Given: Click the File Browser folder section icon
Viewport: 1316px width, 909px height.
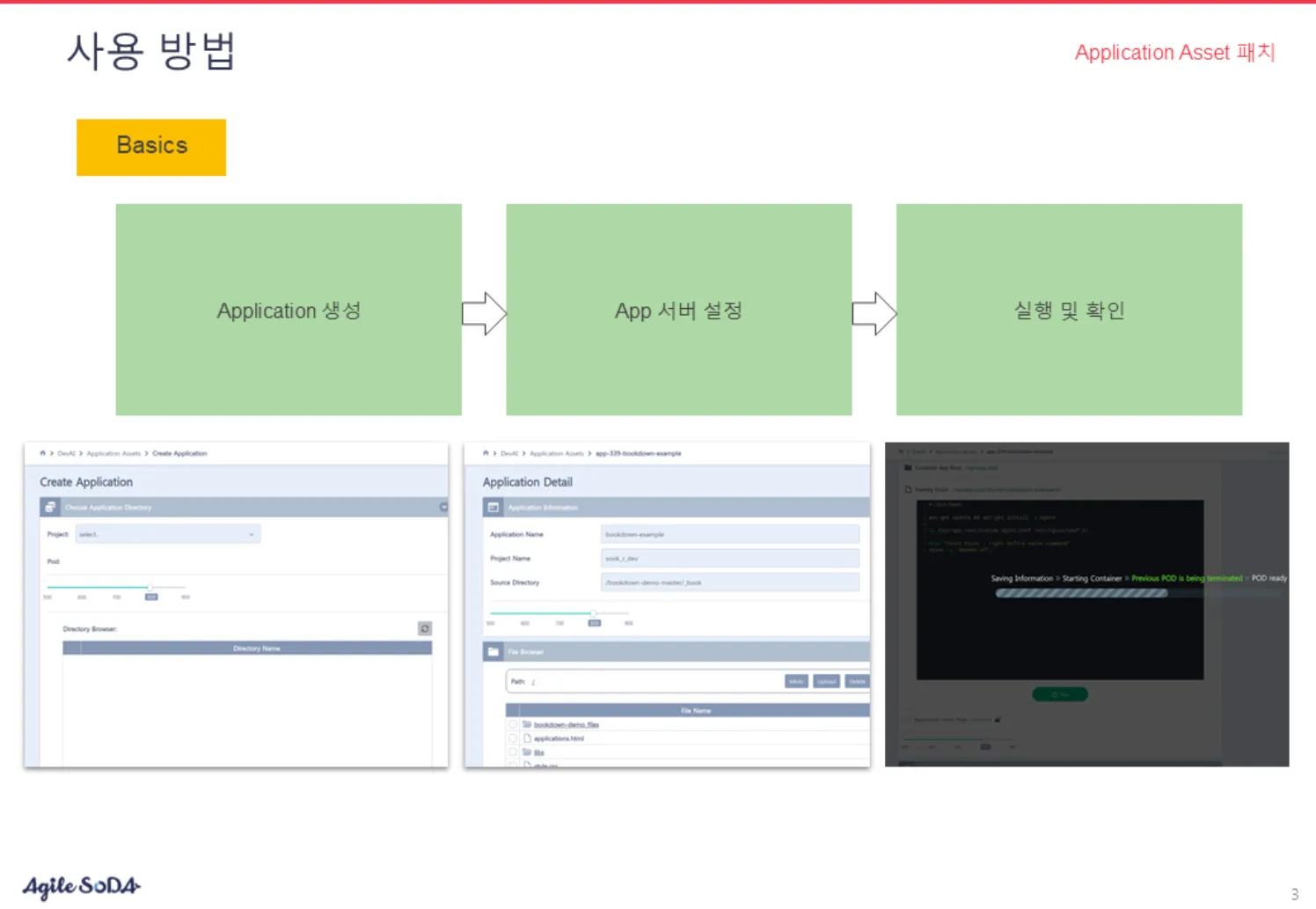Looking at the screenshot, I should click(x=493, y=651).
